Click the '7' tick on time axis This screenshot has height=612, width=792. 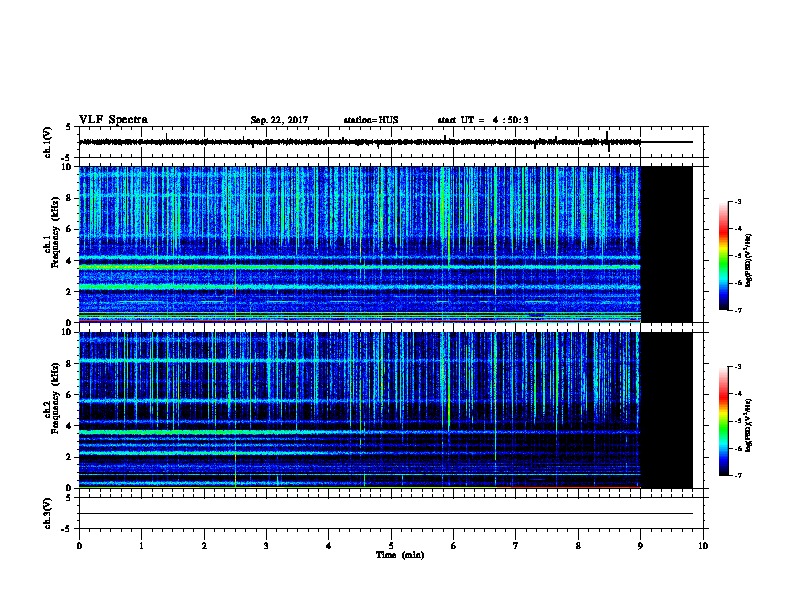tap(516, 546)
